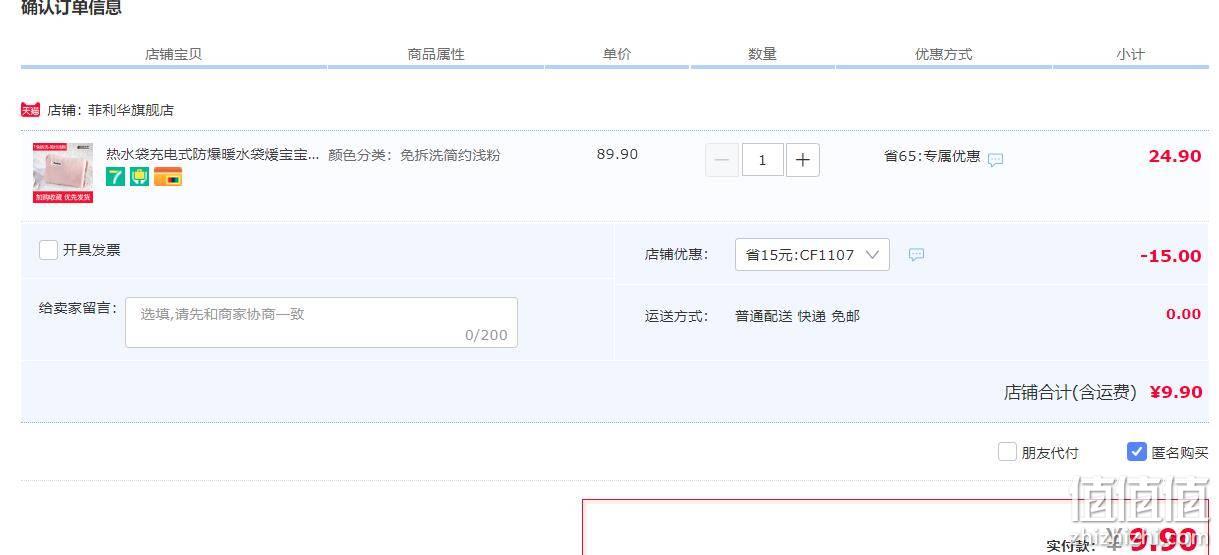The height and width of the screenshot is (555, 1219).
Task: Click the 单价 column header
Action: click(x=617, y=54)
